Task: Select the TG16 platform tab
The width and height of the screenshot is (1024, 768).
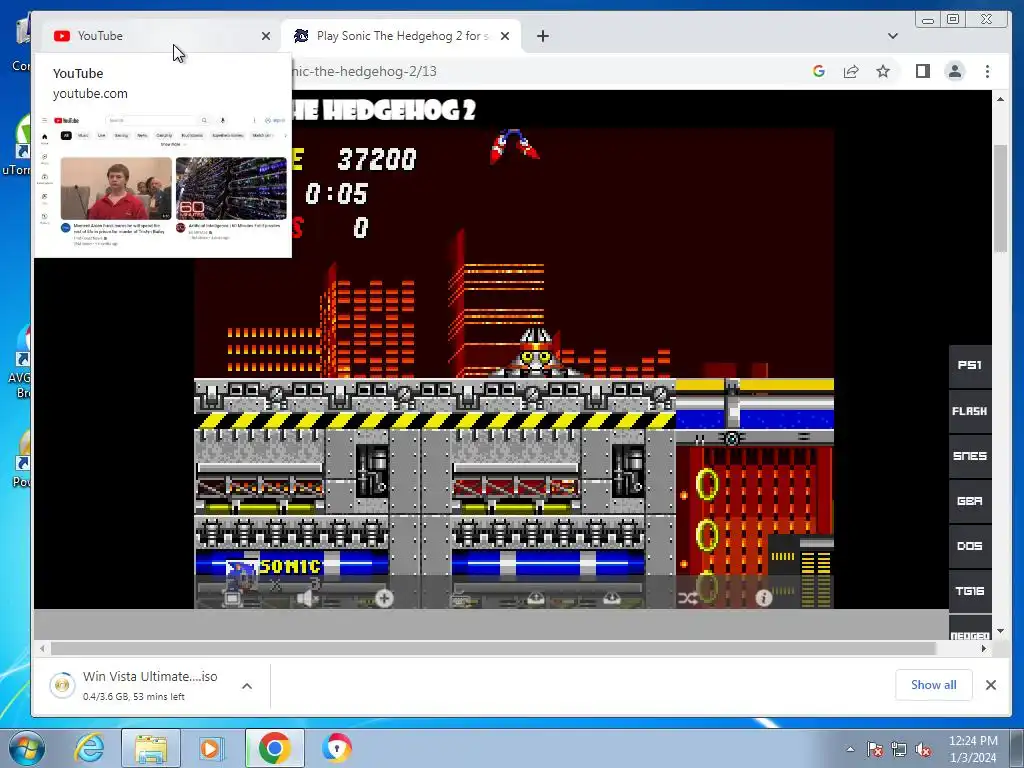Action: [x=970, y=591]
